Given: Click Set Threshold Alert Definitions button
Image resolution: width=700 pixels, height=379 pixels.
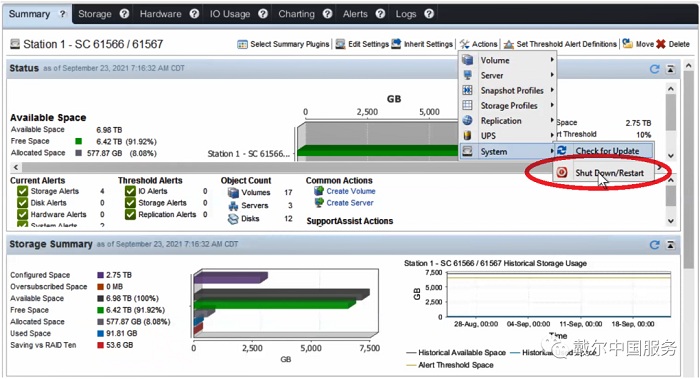Looking at the screenshot, I should point(560,44).
